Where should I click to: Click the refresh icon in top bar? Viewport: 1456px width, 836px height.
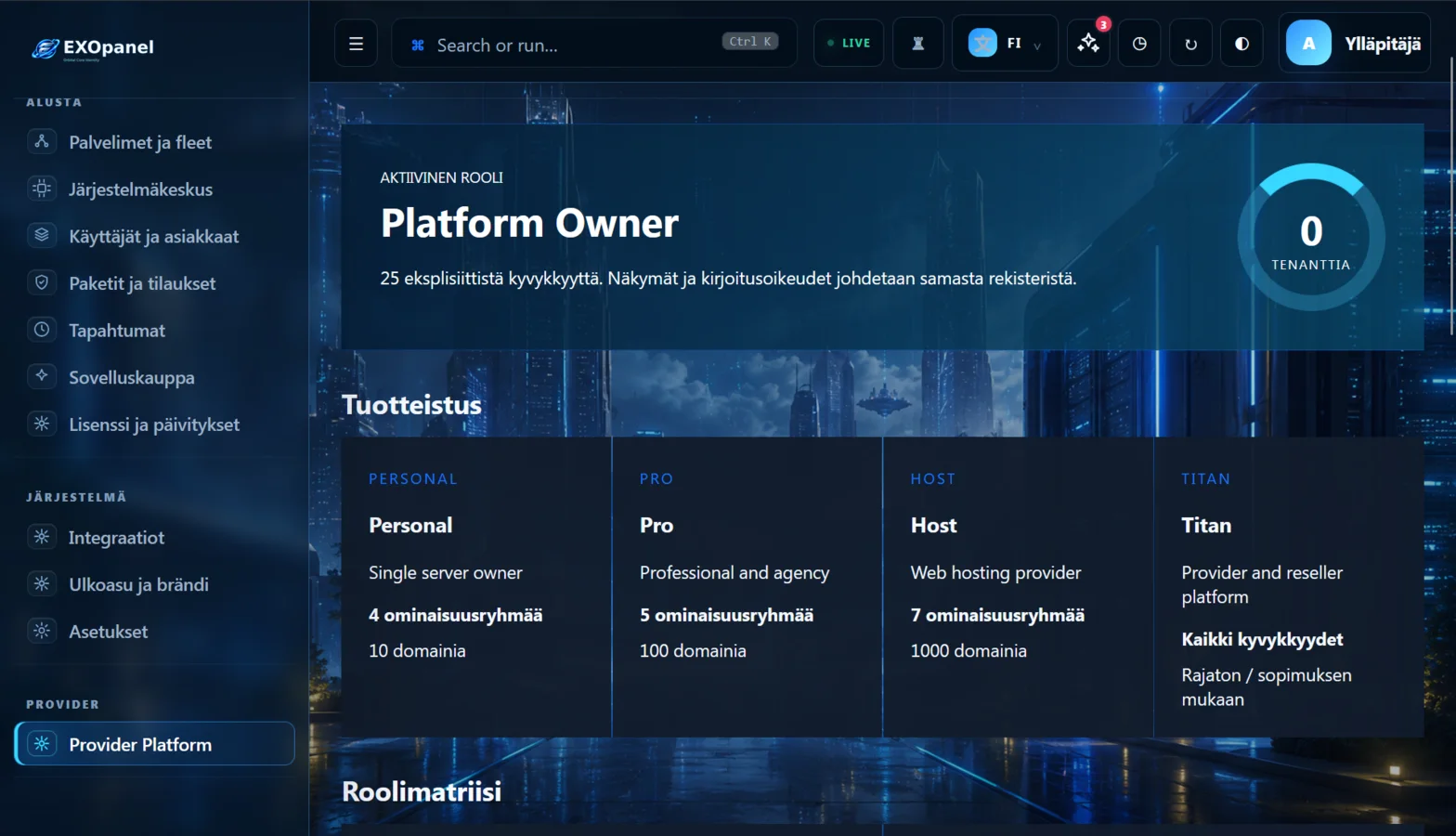tap(1190, 44)
